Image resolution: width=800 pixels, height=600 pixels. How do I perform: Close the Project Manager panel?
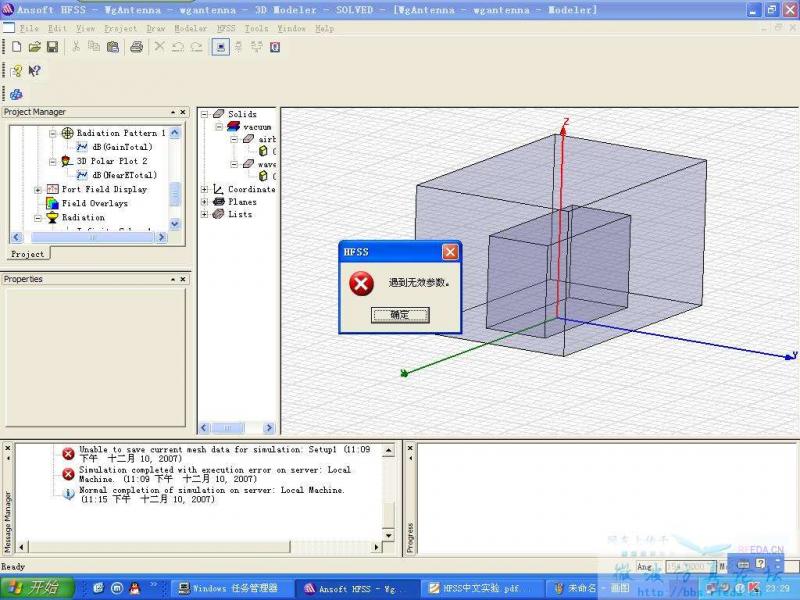coord(183,112)
